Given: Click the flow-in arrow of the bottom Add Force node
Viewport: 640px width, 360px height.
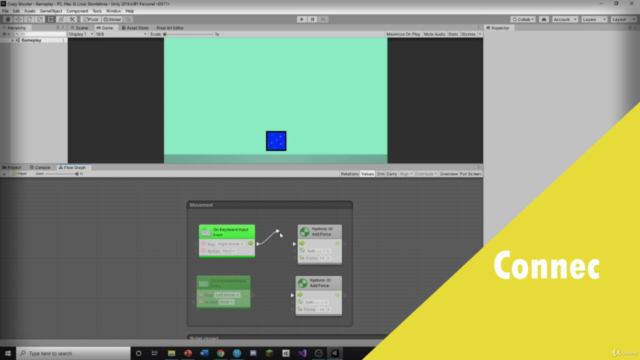Looking at the screenshot, I should click(x=300, y=295).
